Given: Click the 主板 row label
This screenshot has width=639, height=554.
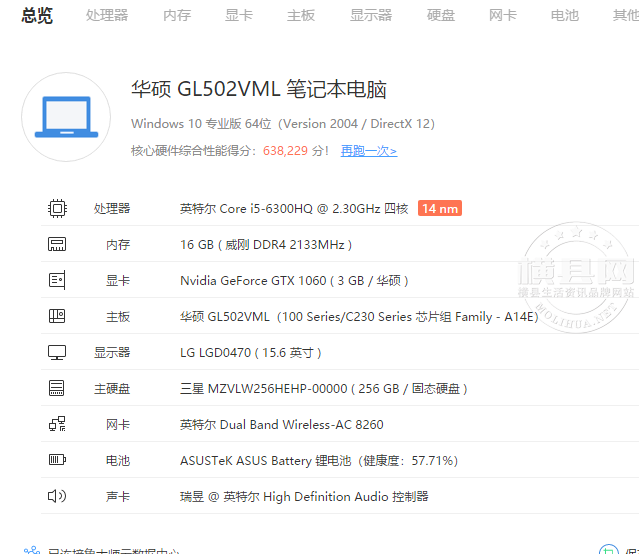Looking at the screenshot, I should pyautogui.click(x=118, y=317).
